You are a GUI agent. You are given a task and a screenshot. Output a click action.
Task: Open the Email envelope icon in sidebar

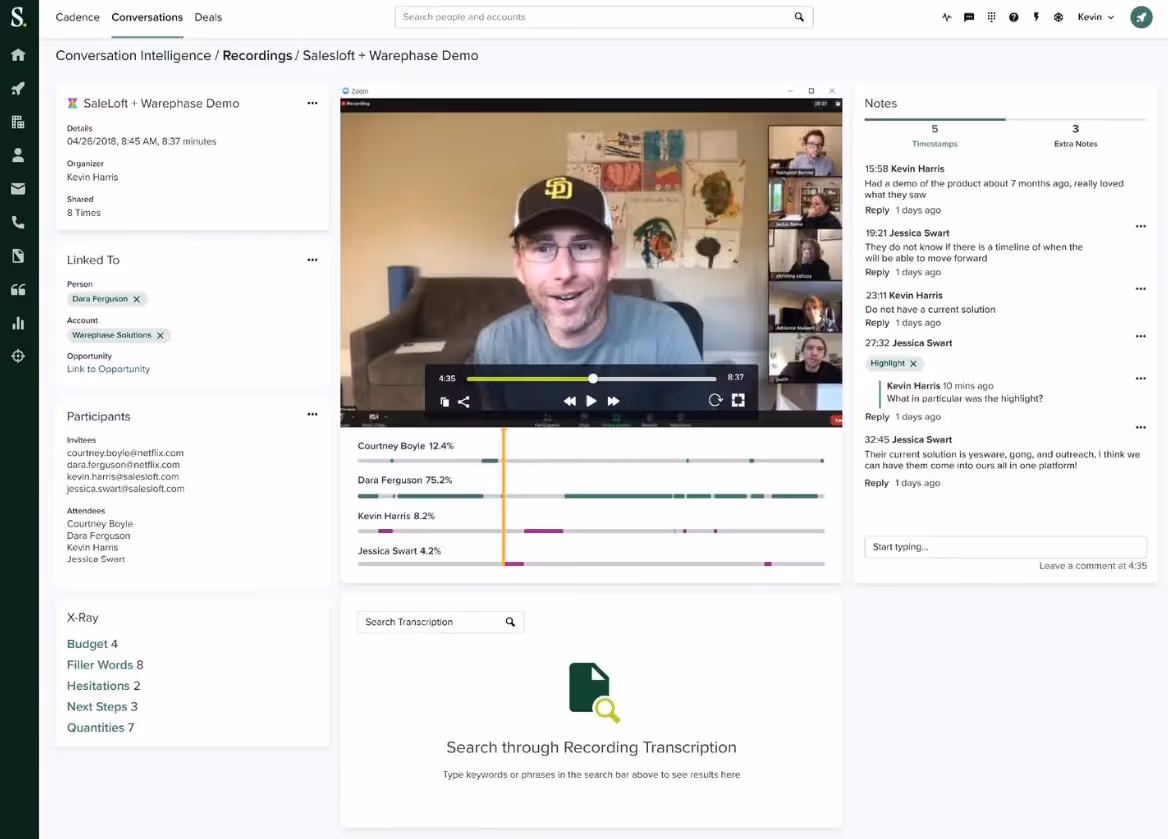(x=18, y=189)
